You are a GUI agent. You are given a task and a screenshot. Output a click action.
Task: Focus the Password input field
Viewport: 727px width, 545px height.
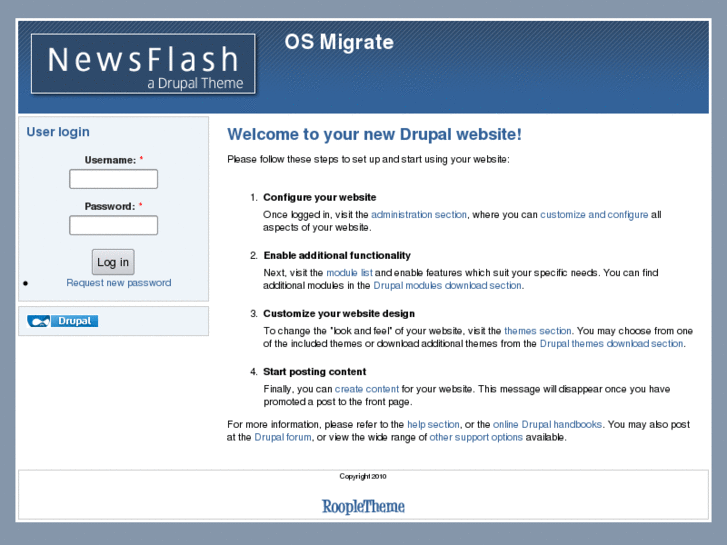coord(114,225)
